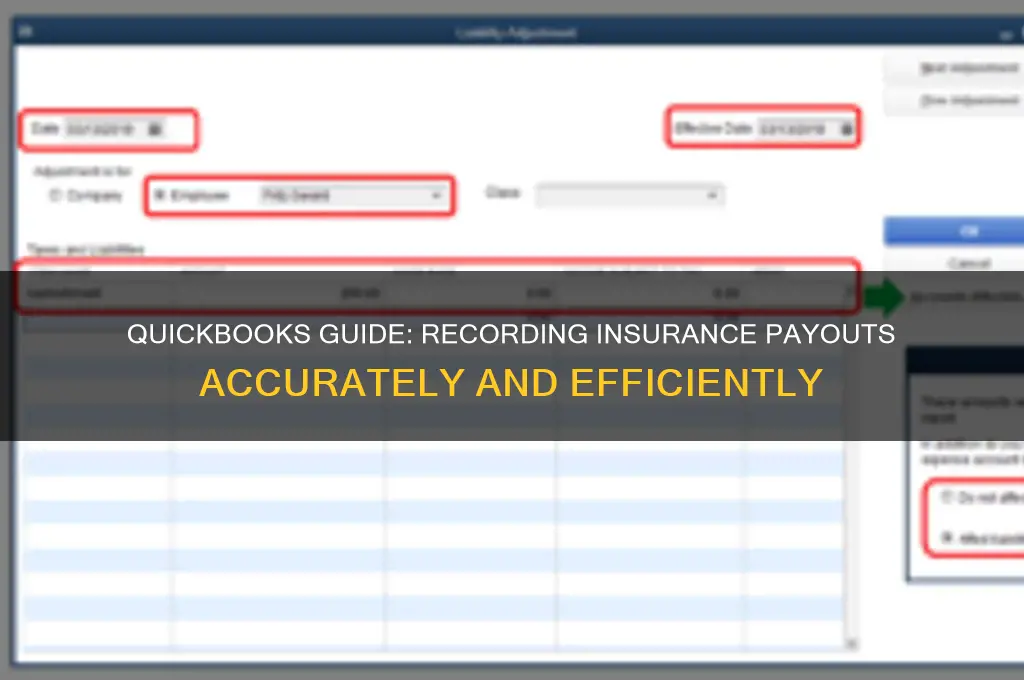Expand the Employee name dropdown
Screen dimensions: 1024x680
point(436,195)
